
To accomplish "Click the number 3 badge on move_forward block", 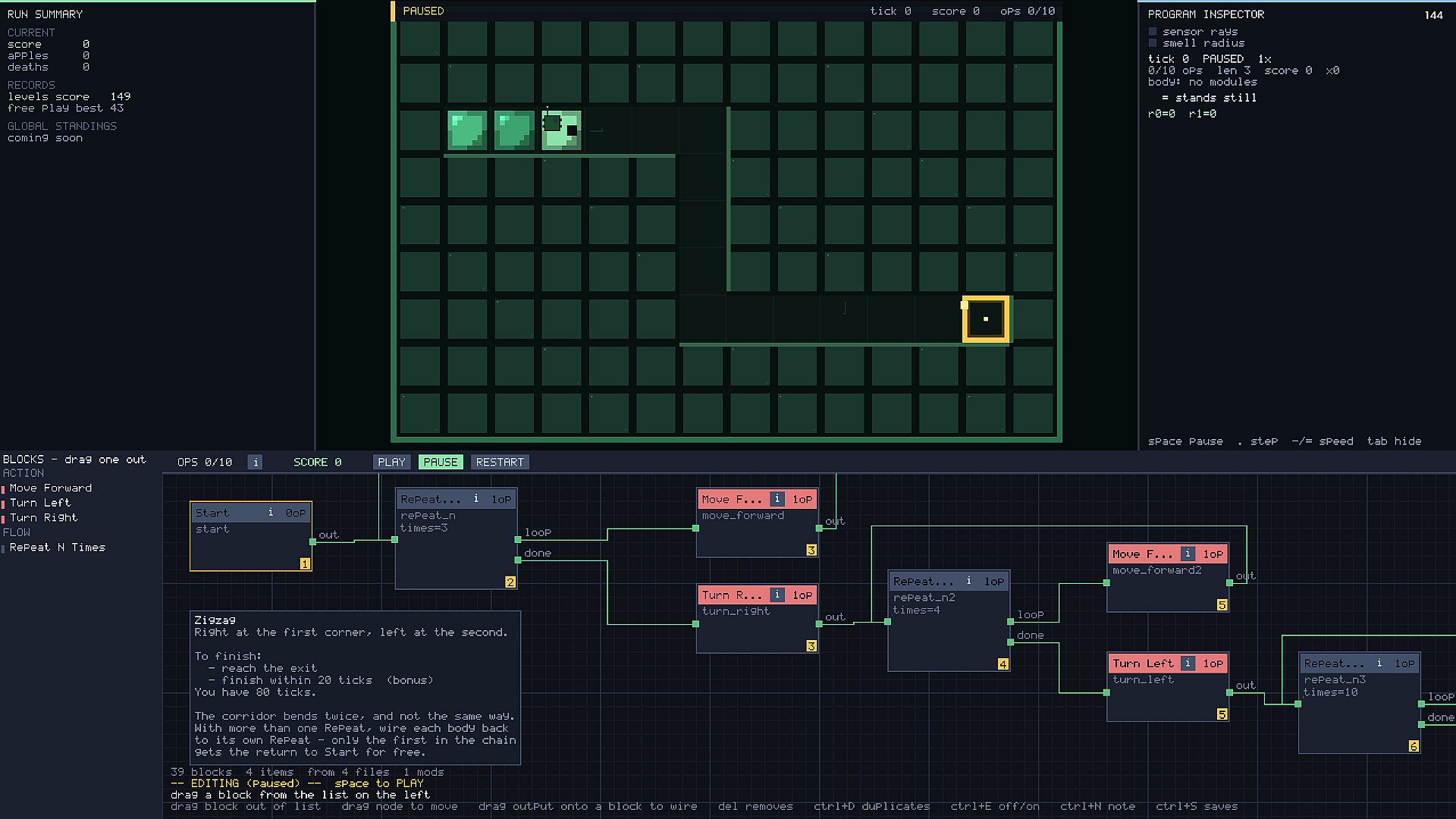I will [811, 550].
